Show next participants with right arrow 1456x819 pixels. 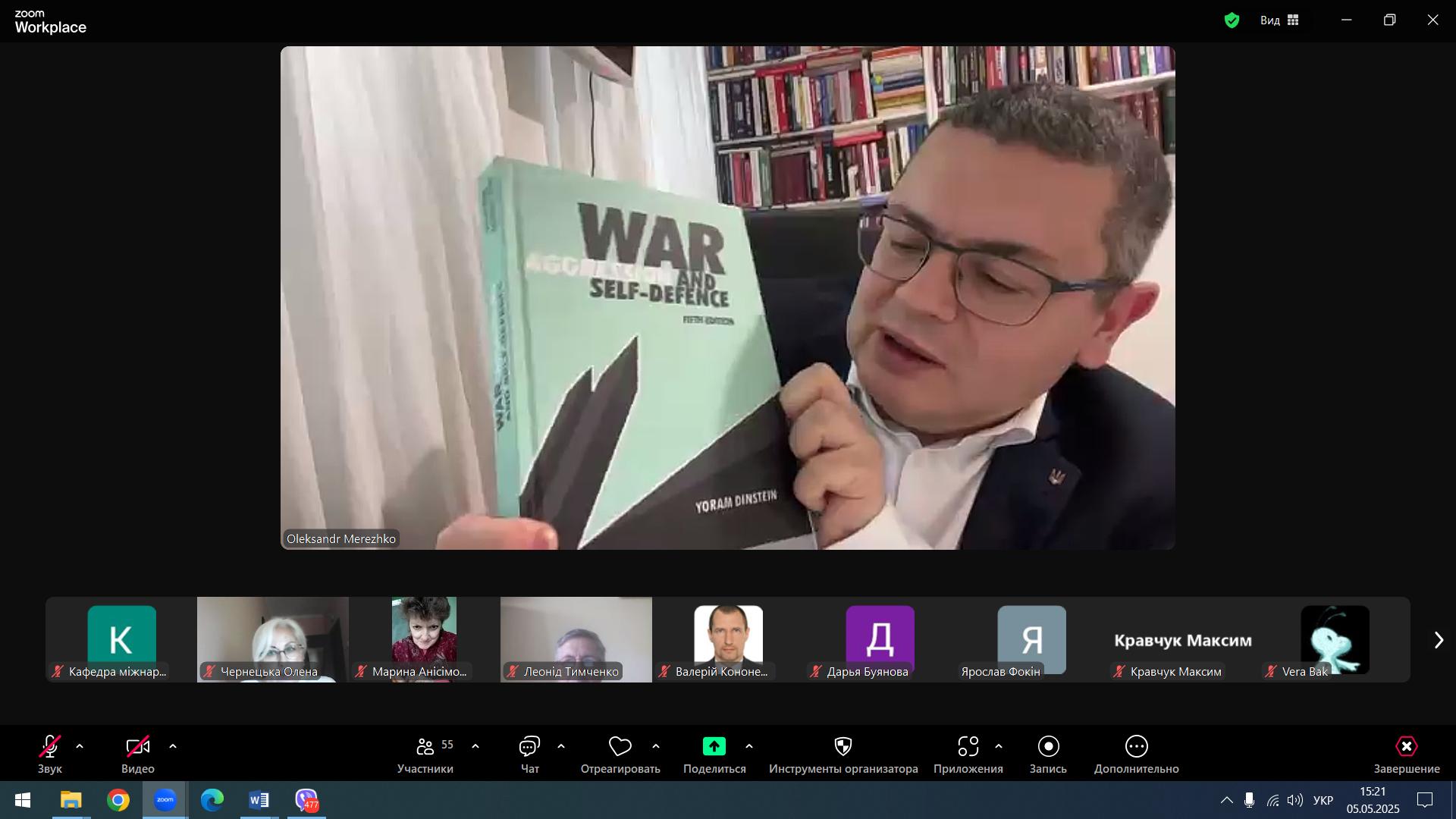pos(1439,640)
